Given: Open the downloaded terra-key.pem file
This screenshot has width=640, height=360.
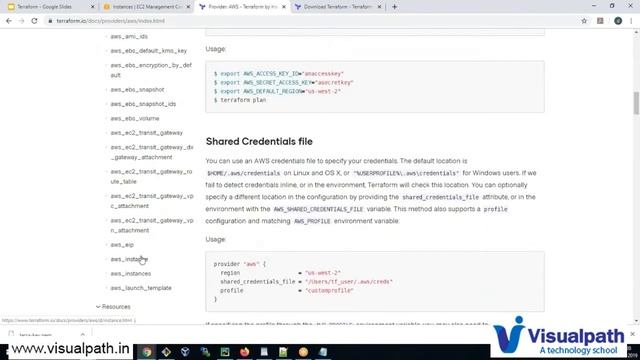Looking at the screenshot, I should click(35, 335).
